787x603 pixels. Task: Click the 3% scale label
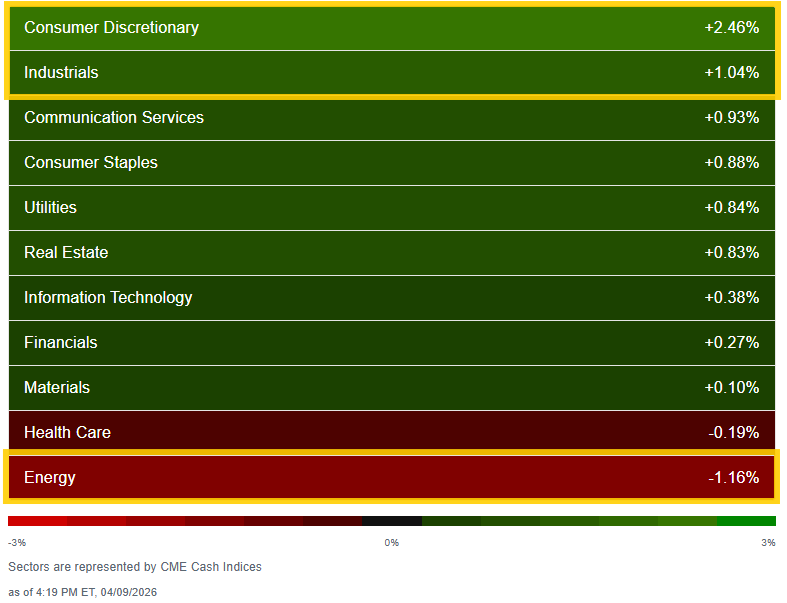[768, 543]
